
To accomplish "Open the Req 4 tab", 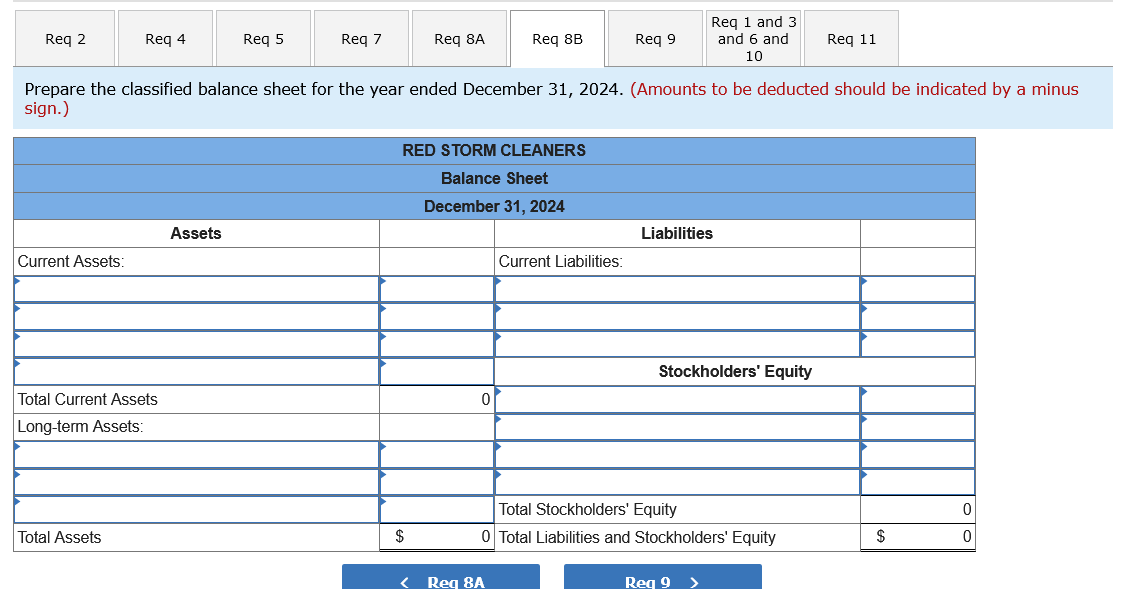I will (x=164, y=38).
